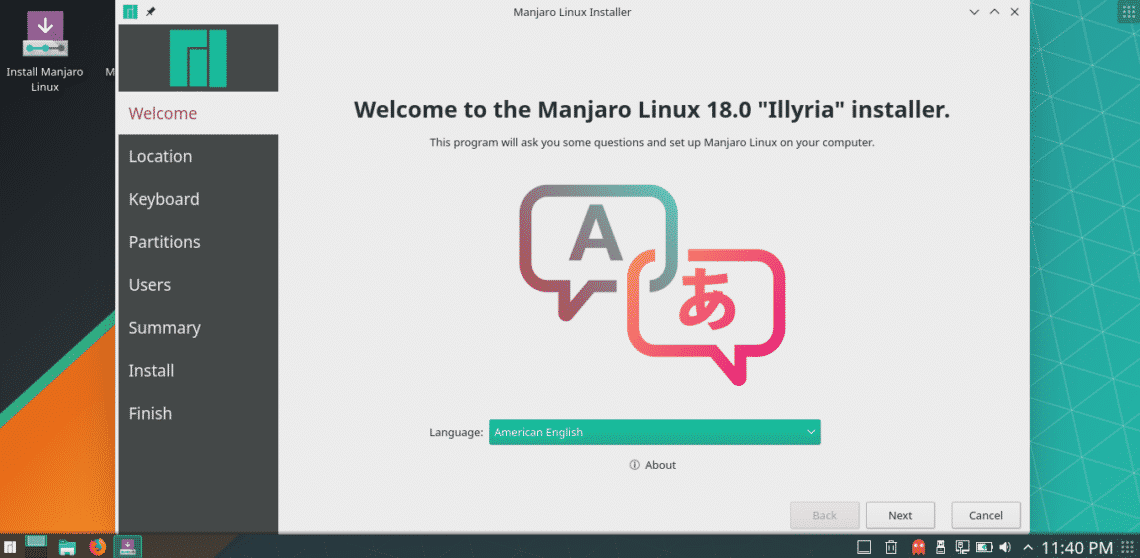Open the About link
The height and width of the screenshot is (558, 1140).
coord(653,465)
